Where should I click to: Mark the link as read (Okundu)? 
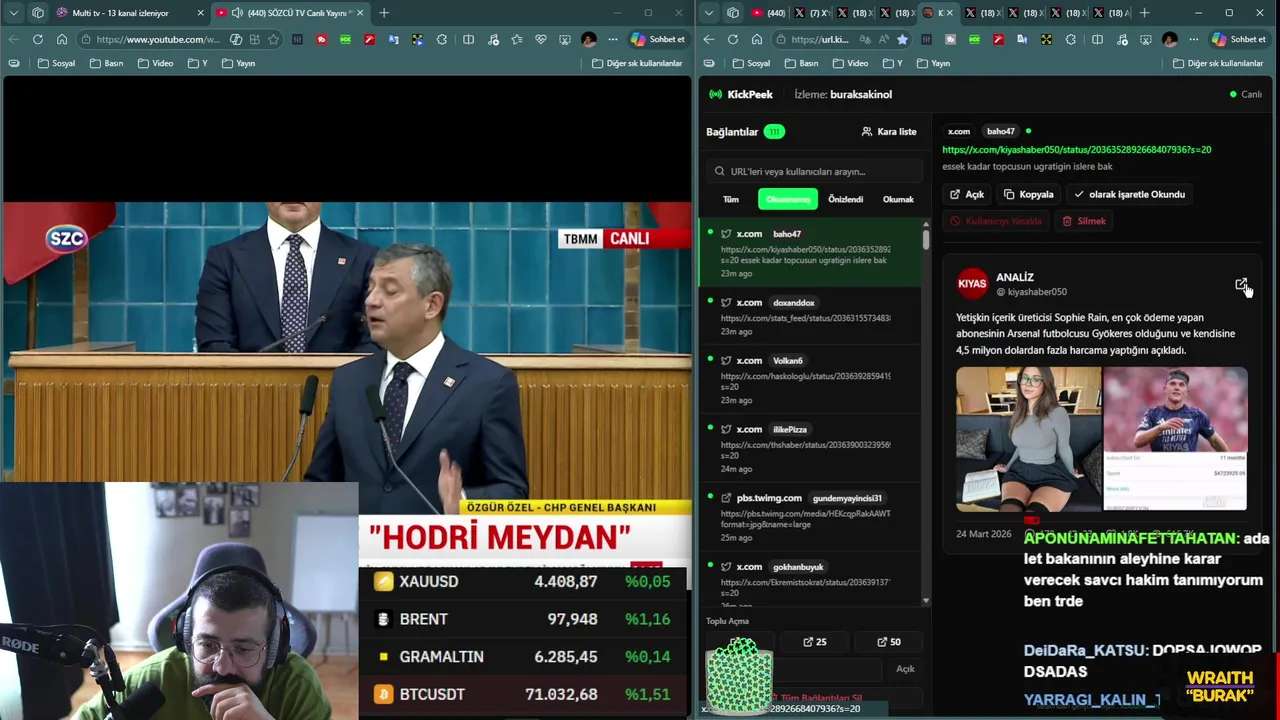pos(1129,194)
